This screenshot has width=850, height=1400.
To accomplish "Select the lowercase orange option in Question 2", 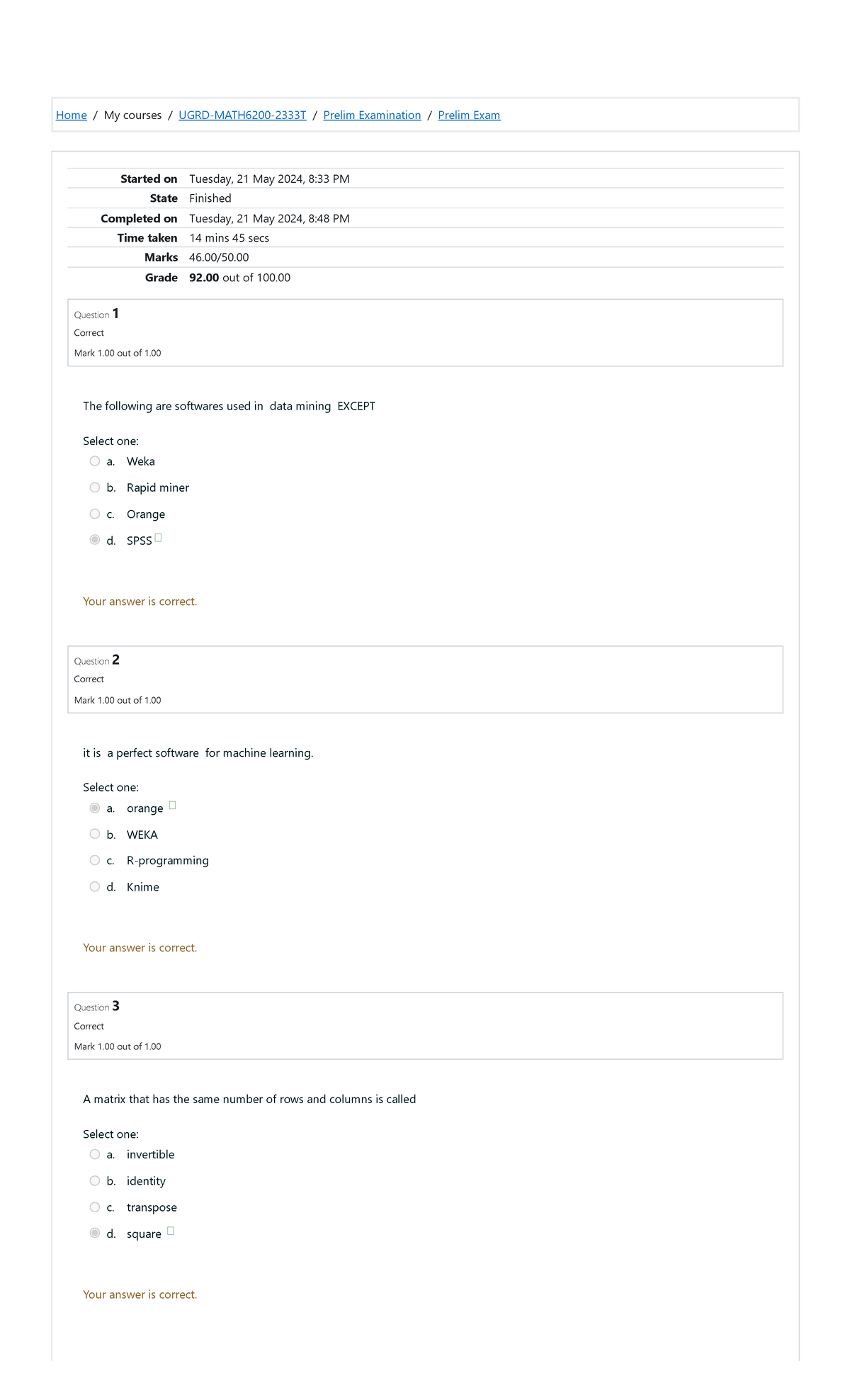I will 95,808.
